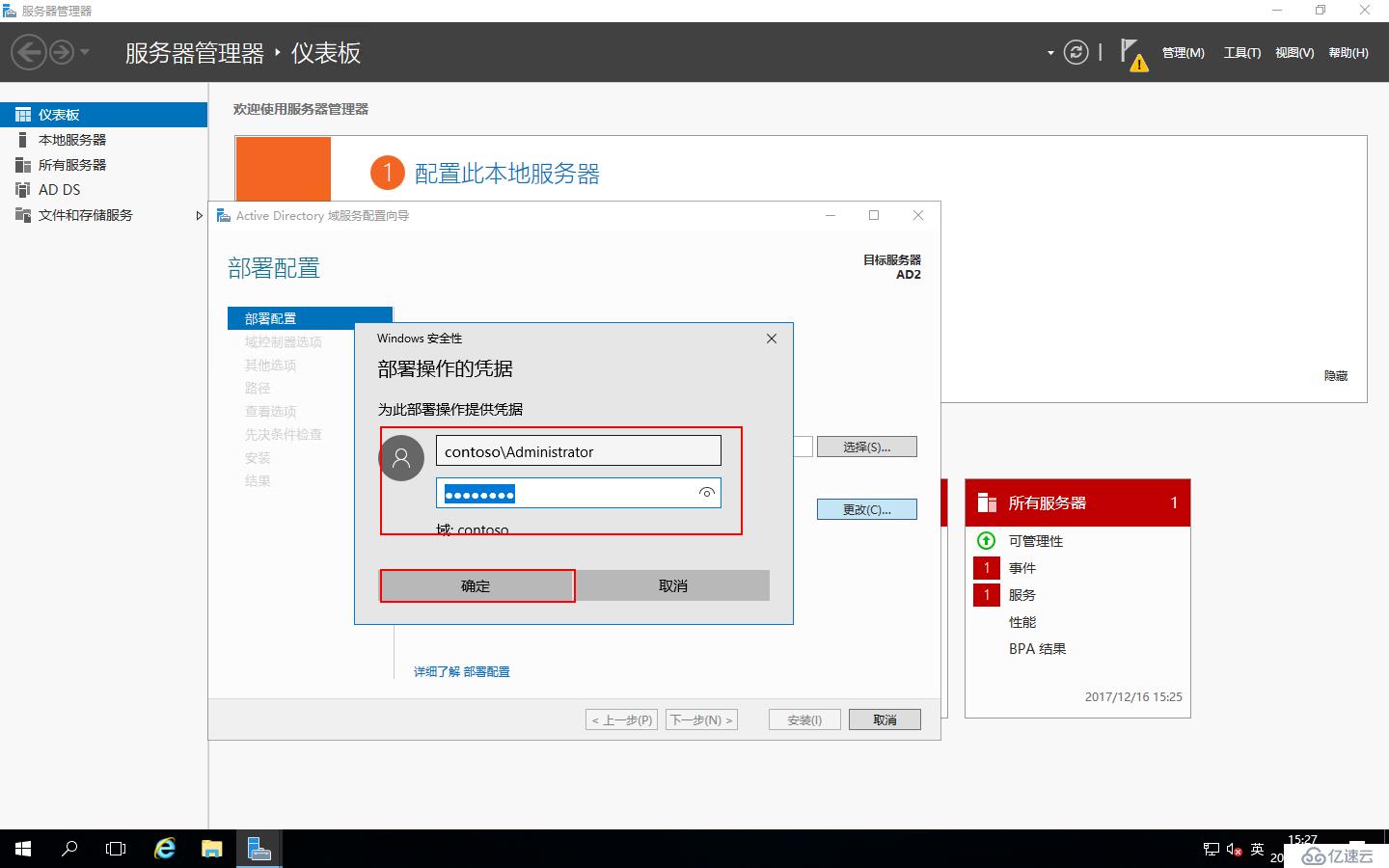The height and width of the screenshot is (868, 1389).
Task: Open the 工具(T) menu
Action: [1241, 53]
